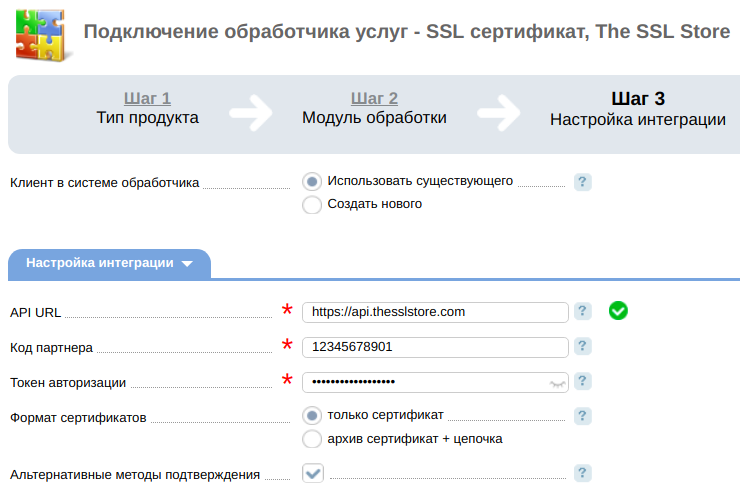This screenshot has width=740, height=499.
Task: Click the Шаг 3 Настройка интеграции step
Action: [638, 109]
